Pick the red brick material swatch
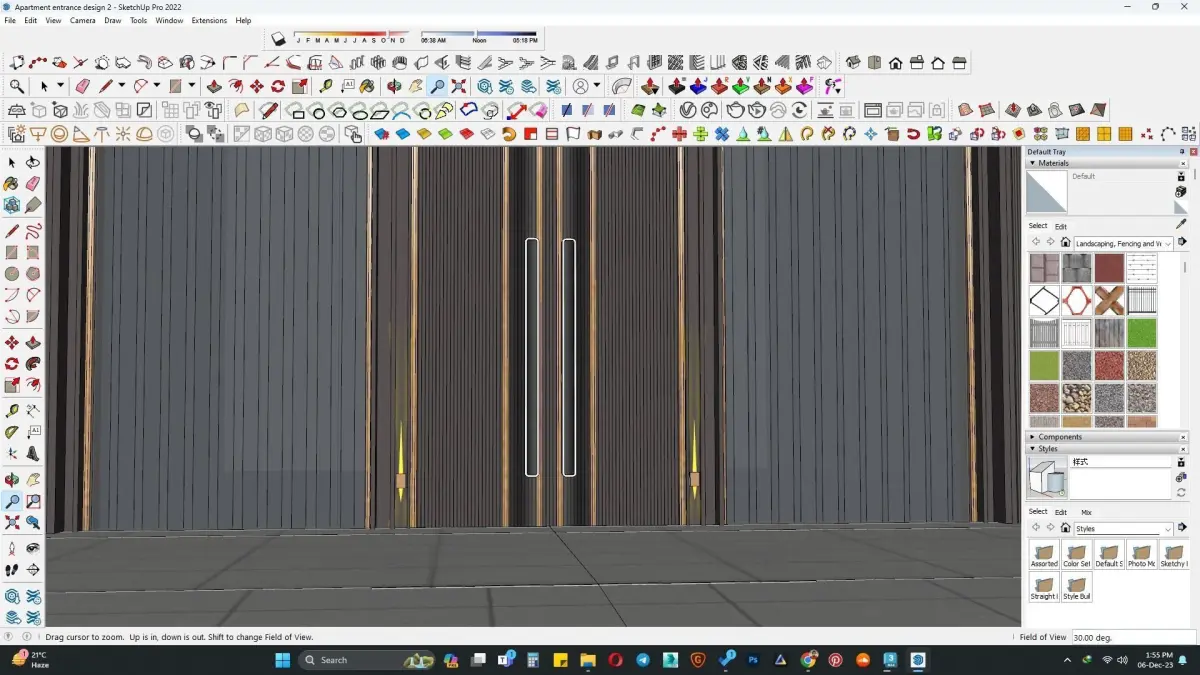Screen dimensions: 1200x675 [1109, 268]
